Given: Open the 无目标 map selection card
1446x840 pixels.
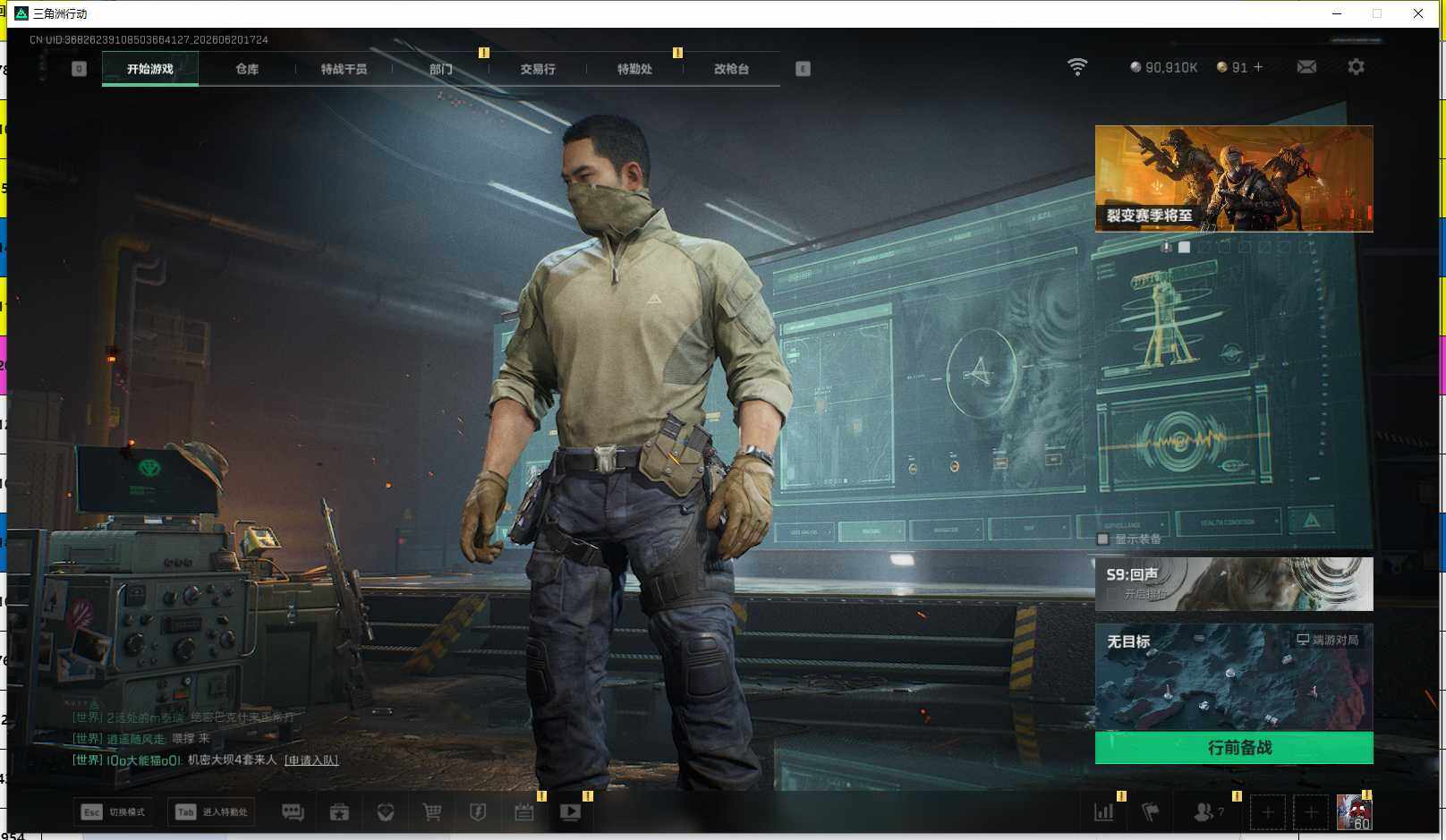Looking at the screenshot, I should click(1234, 677).
